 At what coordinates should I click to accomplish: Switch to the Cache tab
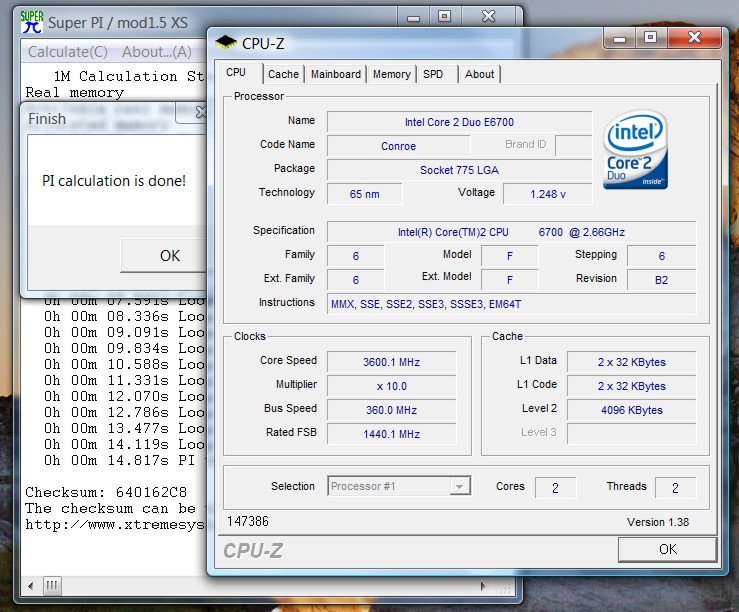tap(283, 74)
